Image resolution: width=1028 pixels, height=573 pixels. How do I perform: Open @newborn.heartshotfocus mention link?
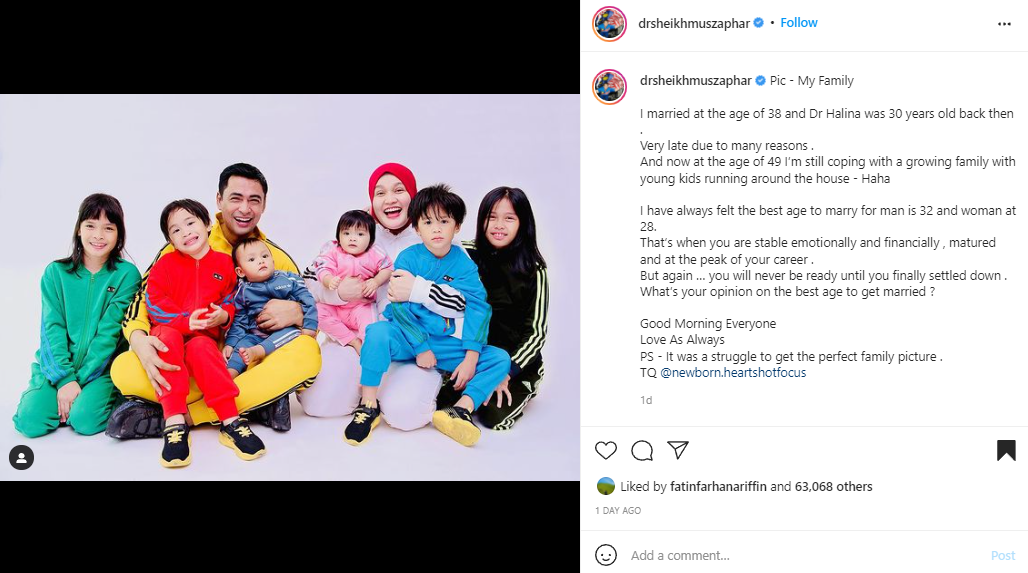733,372
